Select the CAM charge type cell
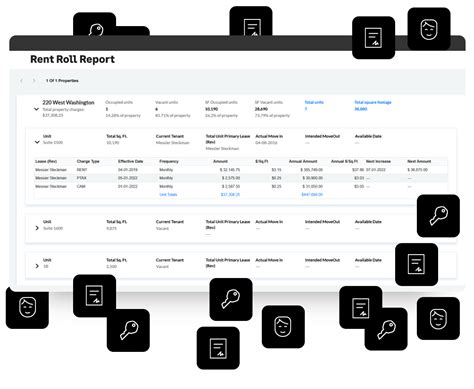The height and width of the screenshot is (389, 474). pyautogui.click(x=81, y=186)
